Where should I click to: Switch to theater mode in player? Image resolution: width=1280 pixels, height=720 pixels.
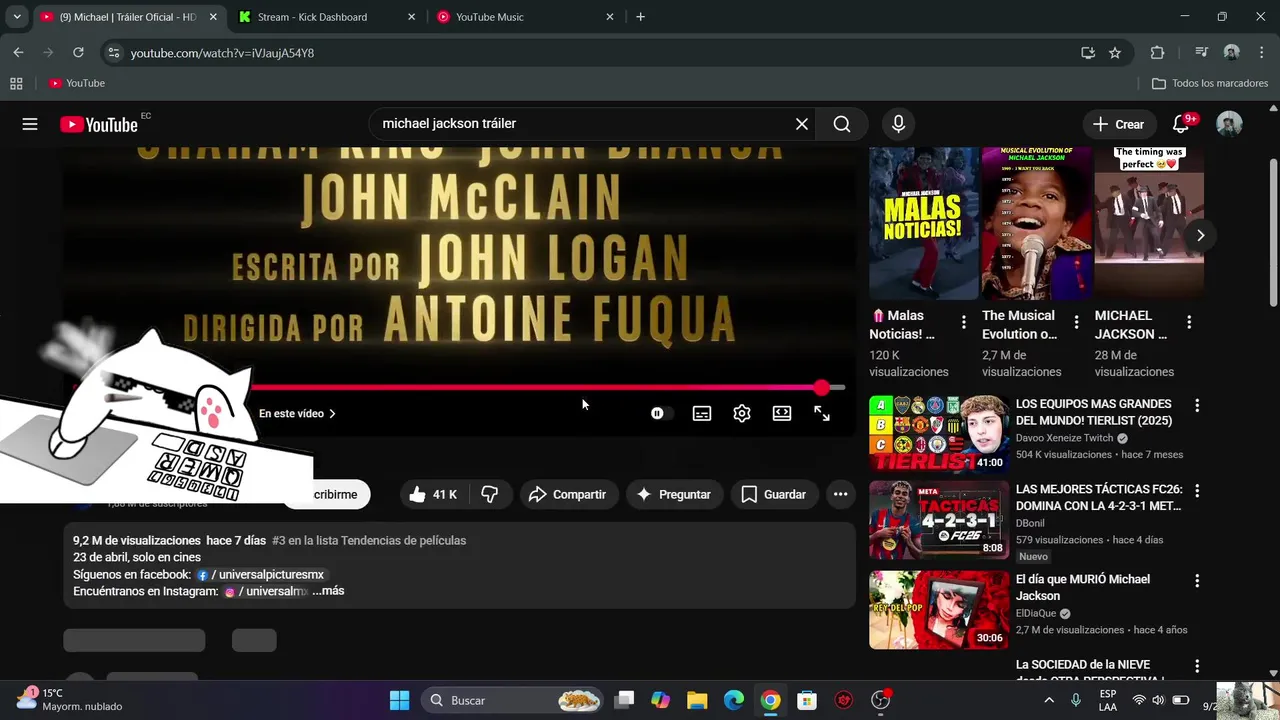[782, 413]
